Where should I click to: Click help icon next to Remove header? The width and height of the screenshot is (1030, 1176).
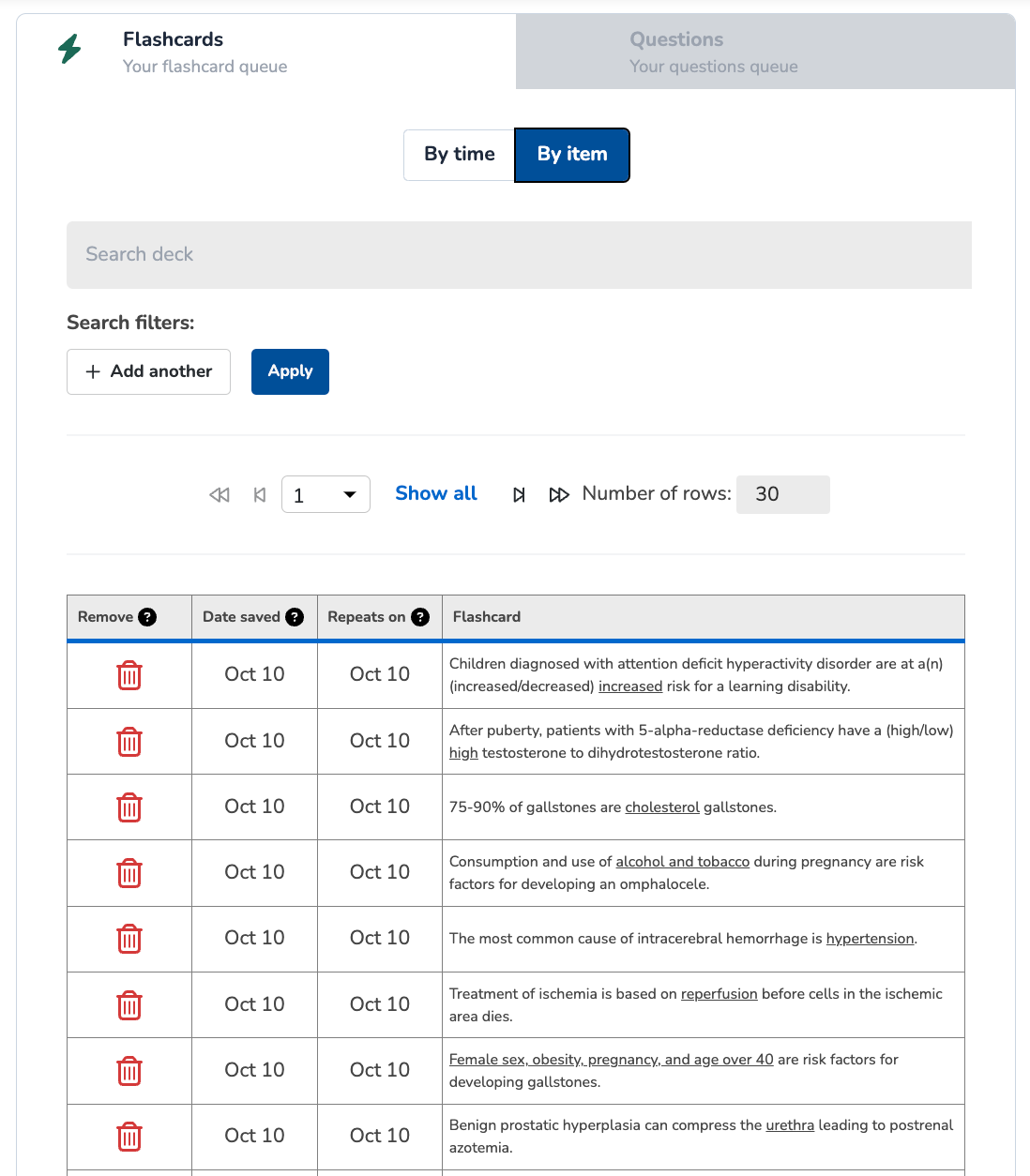tap(147, 617)
